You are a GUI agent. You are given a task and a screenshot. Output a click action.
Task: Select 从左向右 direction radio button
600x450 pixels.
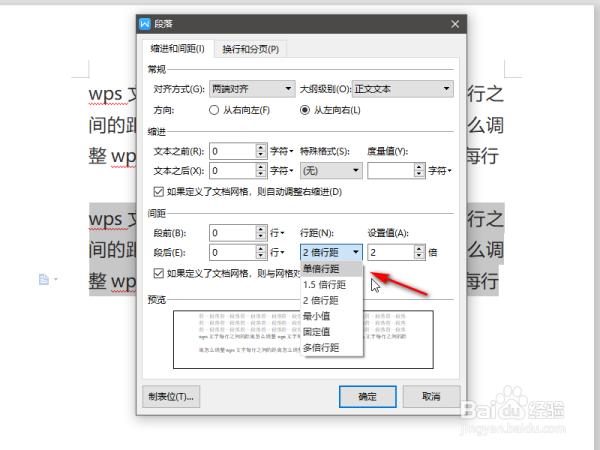click(x=305, y=110)
